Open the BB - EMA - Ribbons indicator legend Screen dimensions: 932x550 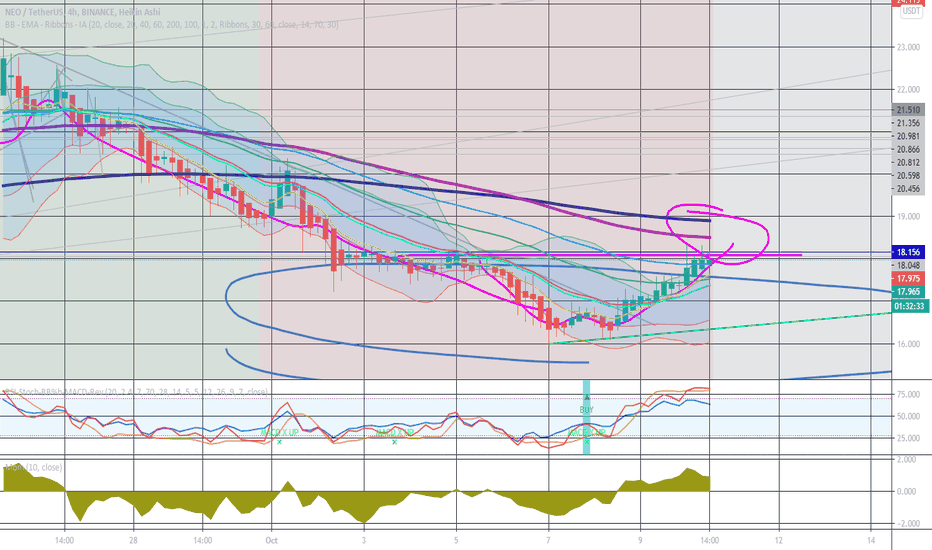[x=172, y=25]
